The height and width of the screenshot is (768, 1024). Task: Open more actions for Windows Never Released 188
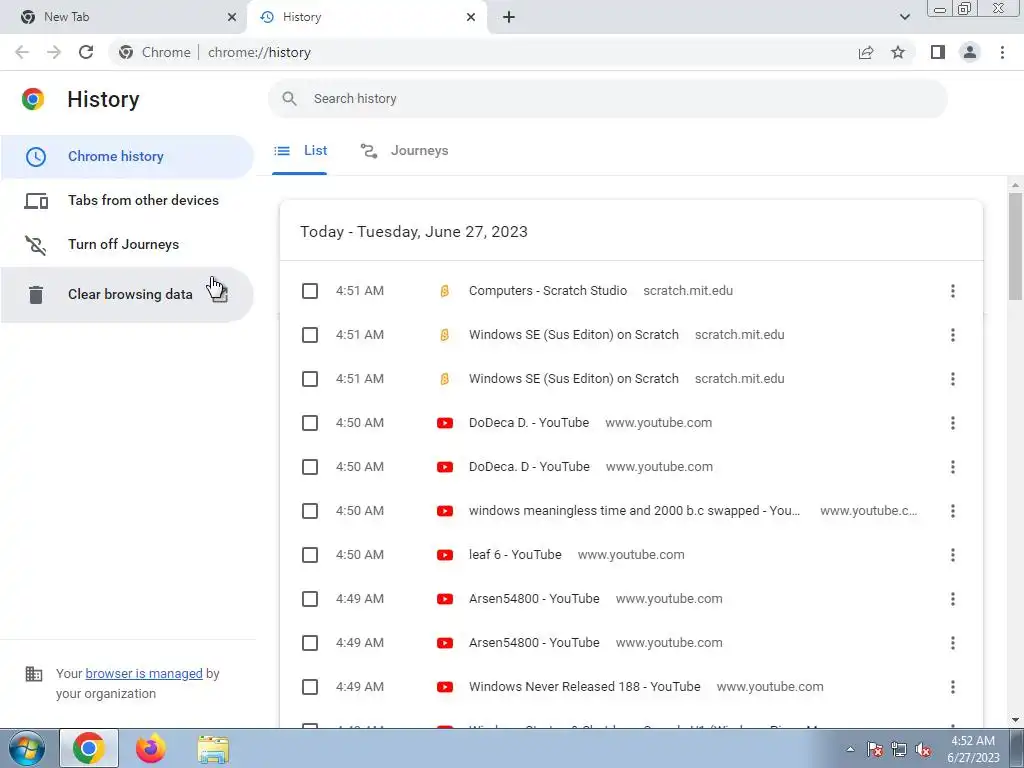coord(953,687)
